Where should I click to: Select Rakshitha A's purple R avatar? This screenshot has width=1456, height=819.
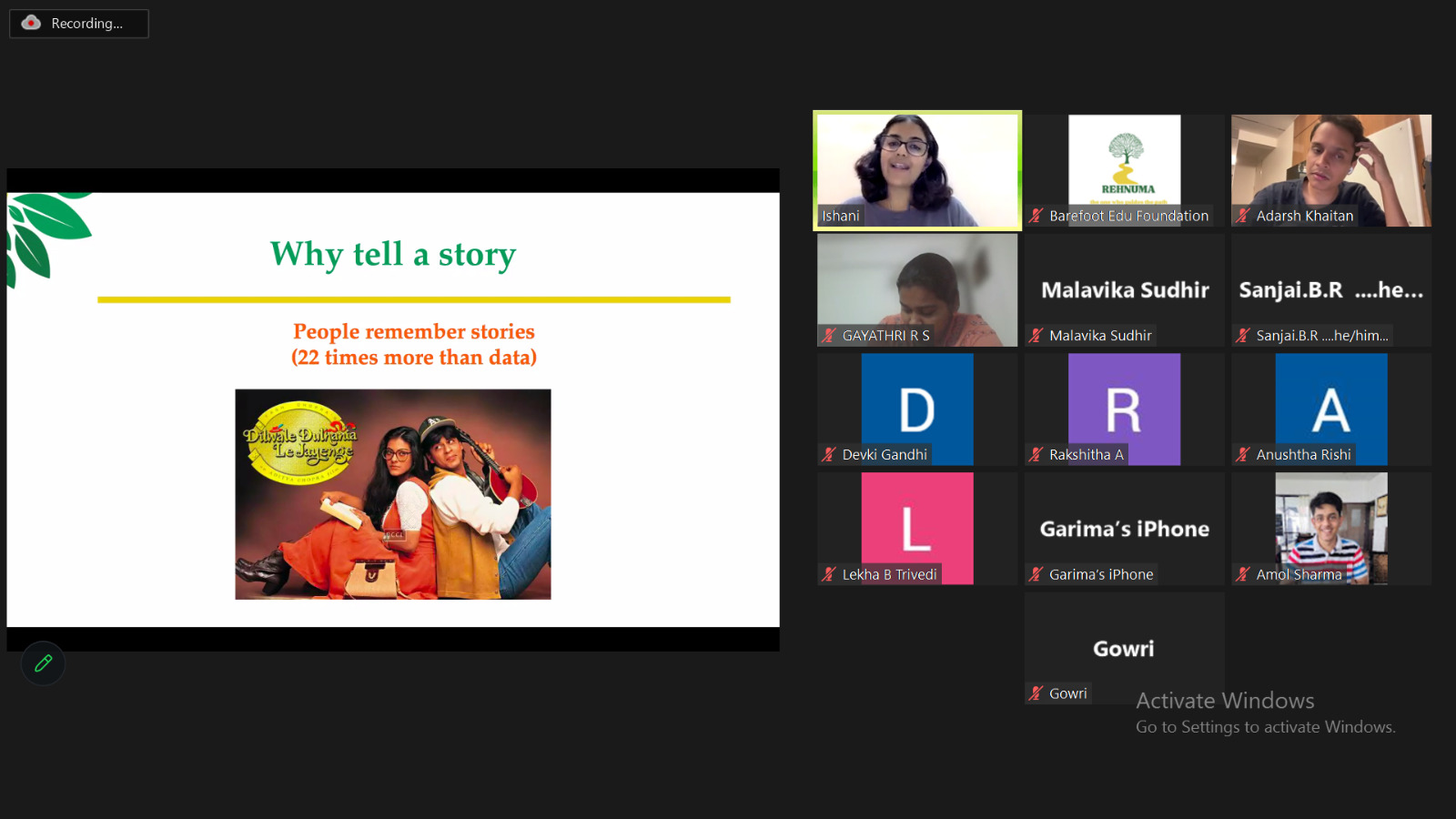click(x=1125, y=409)
